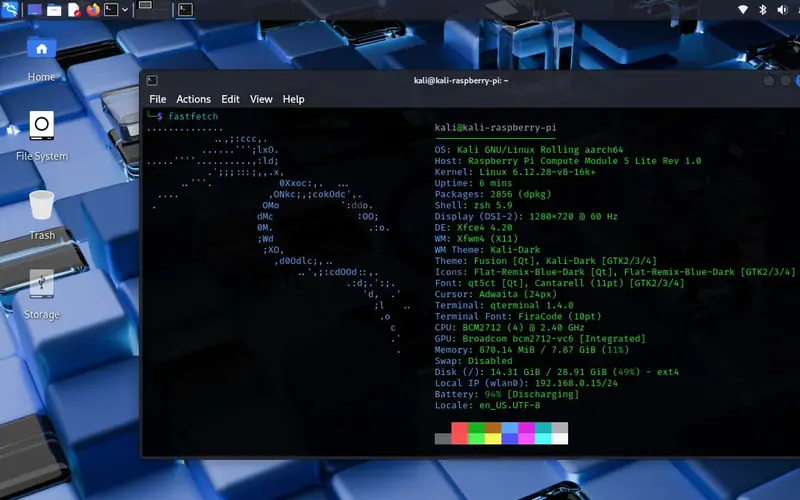Click the 'kali@kali-raspberry-pi' header in the output
The height and width of the screenshot is (500, 800).
[x=495, y=128]
